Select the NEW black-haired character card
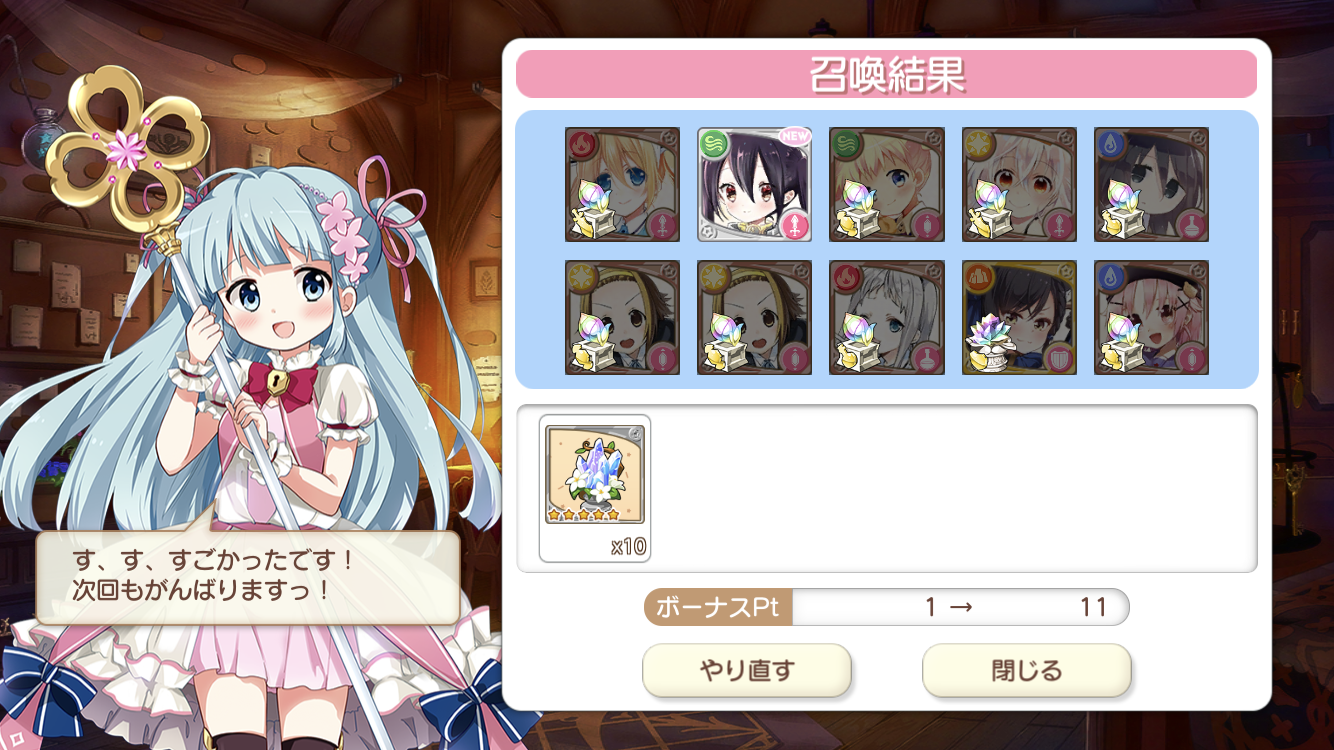The width and height of the screenshot is (1334, 750). 754,184
